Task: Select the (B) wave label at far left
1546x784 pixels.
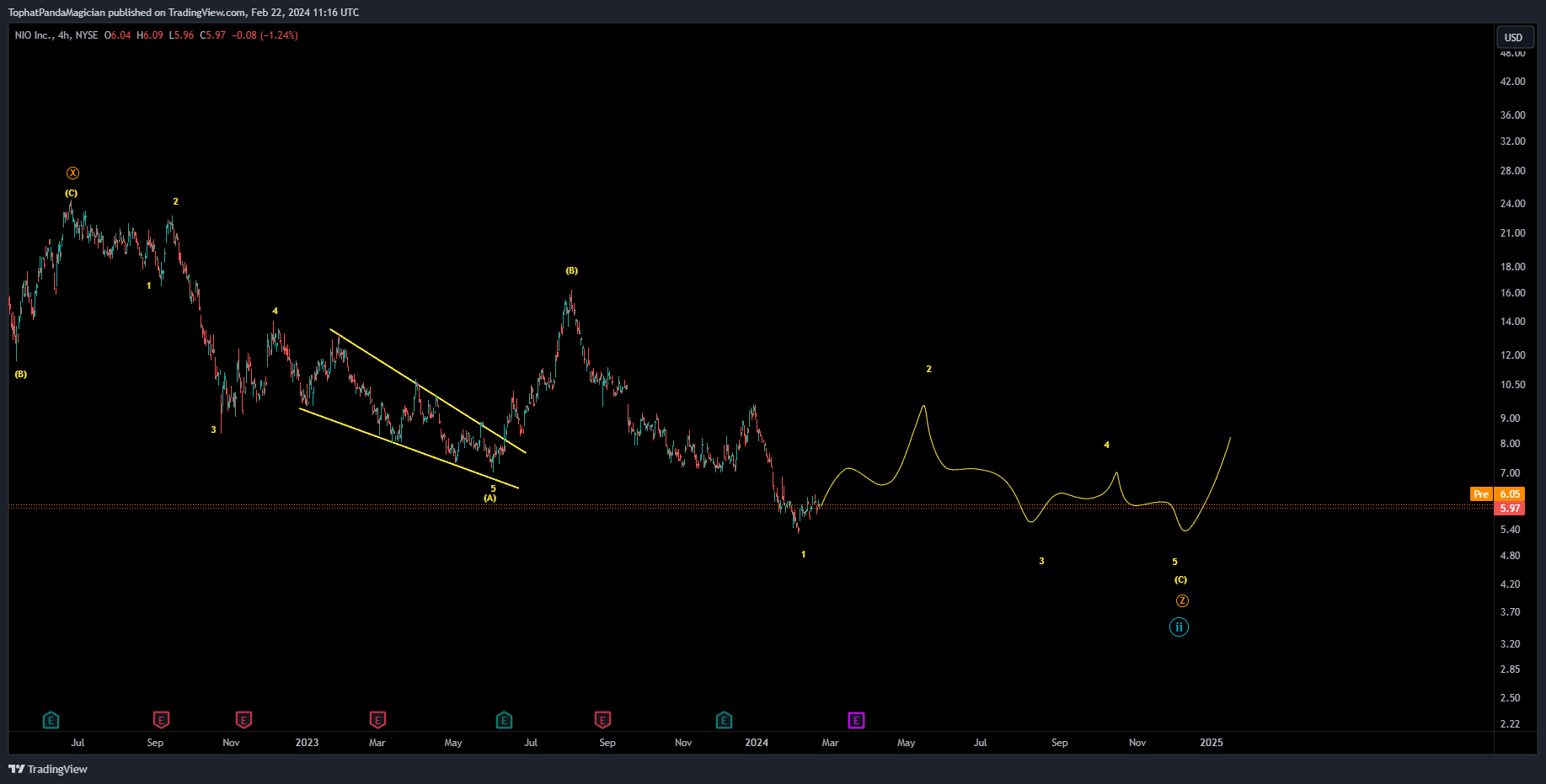Action: (21, 374)
